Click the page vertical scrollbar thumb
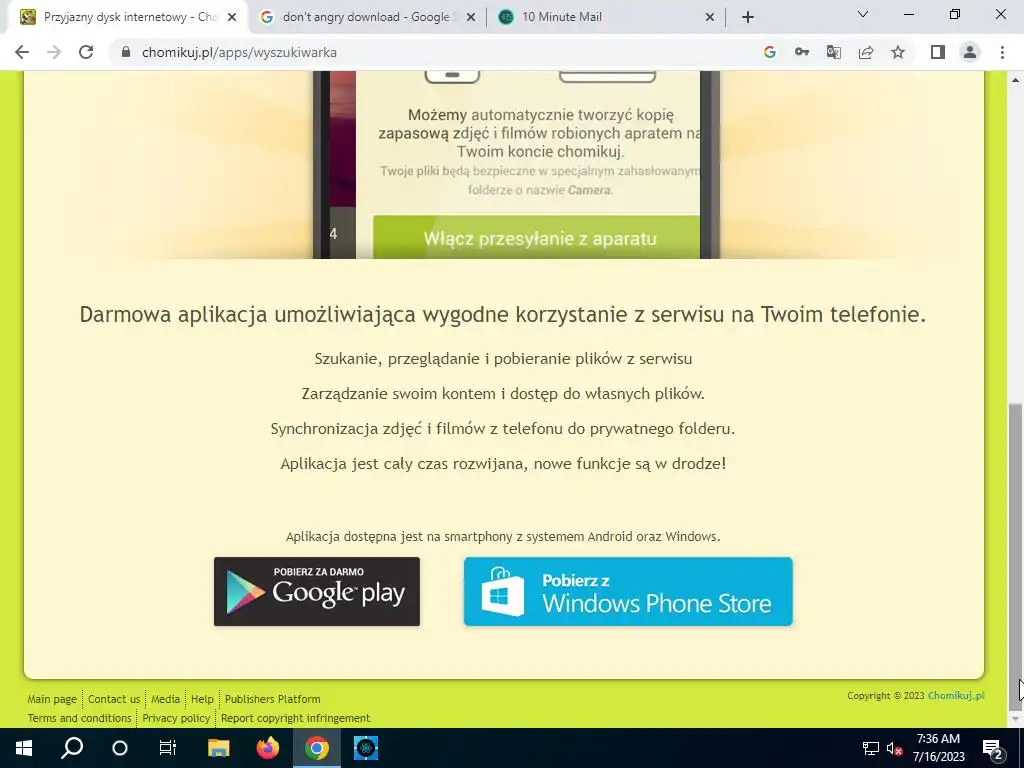The width and height of the screenshot is (1024, 768). tap(1016, 555)
